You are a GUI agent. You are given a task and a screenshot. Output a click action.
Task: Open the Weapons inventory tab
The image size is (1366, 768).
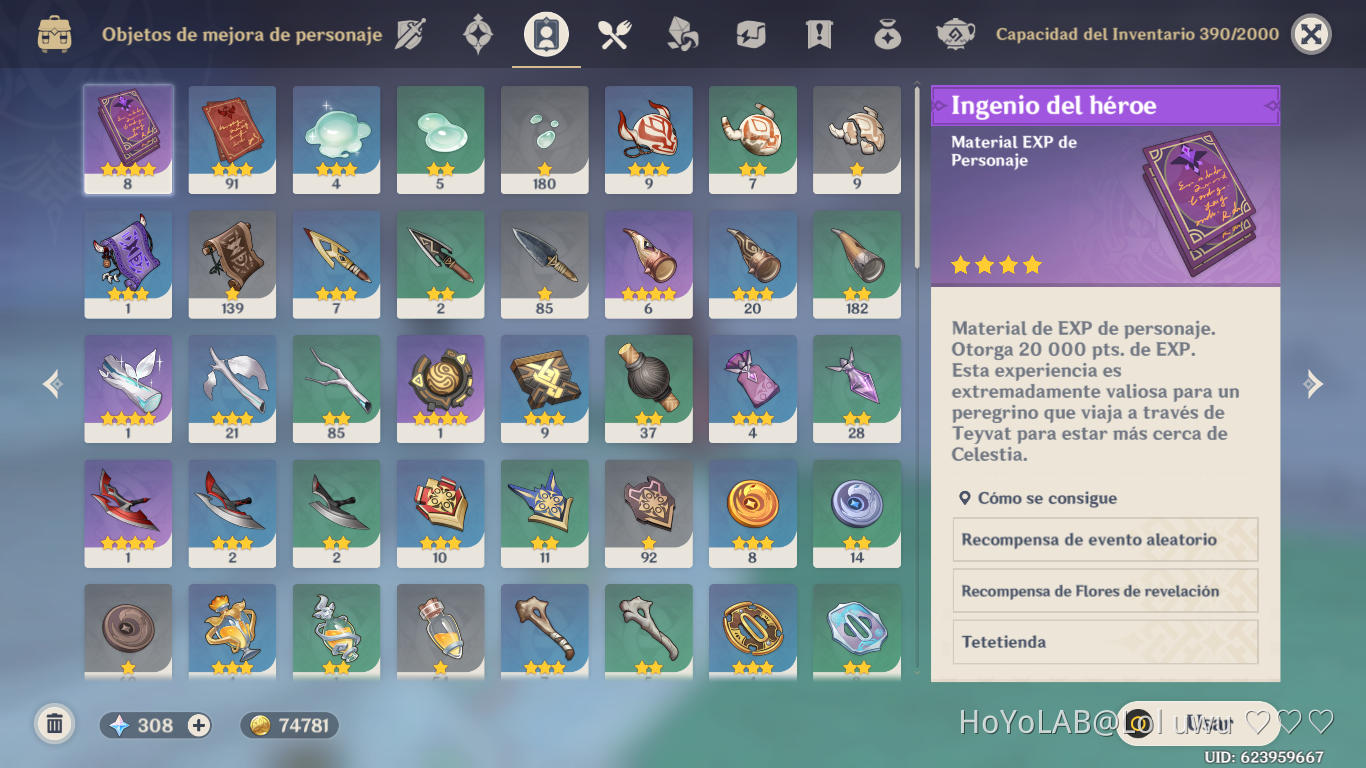tap(410, 34)
